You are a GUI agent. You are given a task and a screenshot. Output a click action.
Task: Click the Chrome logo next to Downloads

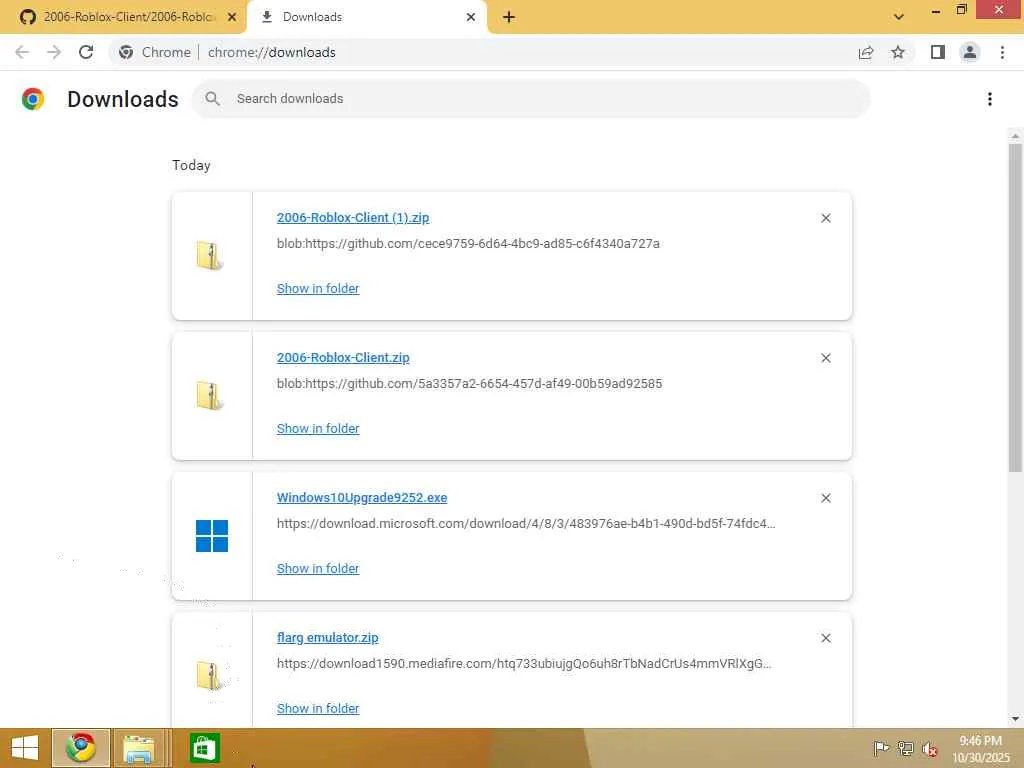click(x=33, y=99)
